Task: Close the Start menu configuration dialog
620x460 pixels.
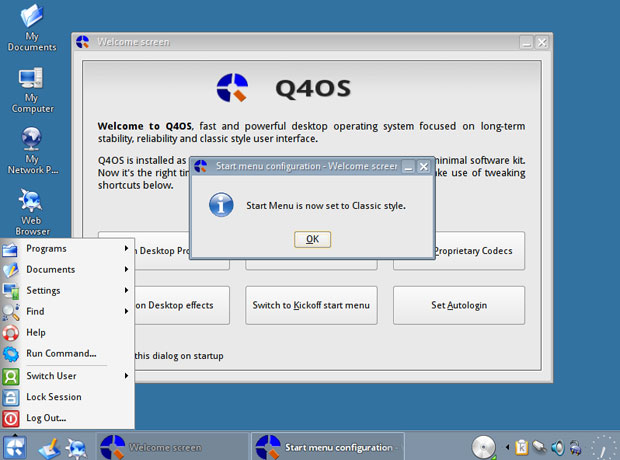Action: 424,167
